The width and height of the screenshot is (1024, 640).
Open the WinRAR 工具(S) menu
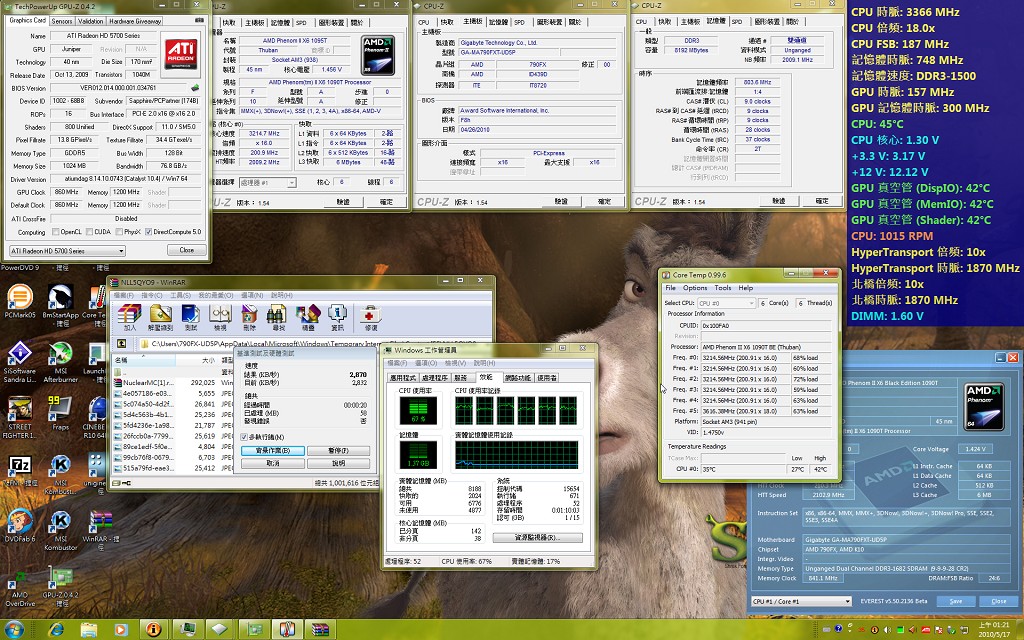coord(181,296)
